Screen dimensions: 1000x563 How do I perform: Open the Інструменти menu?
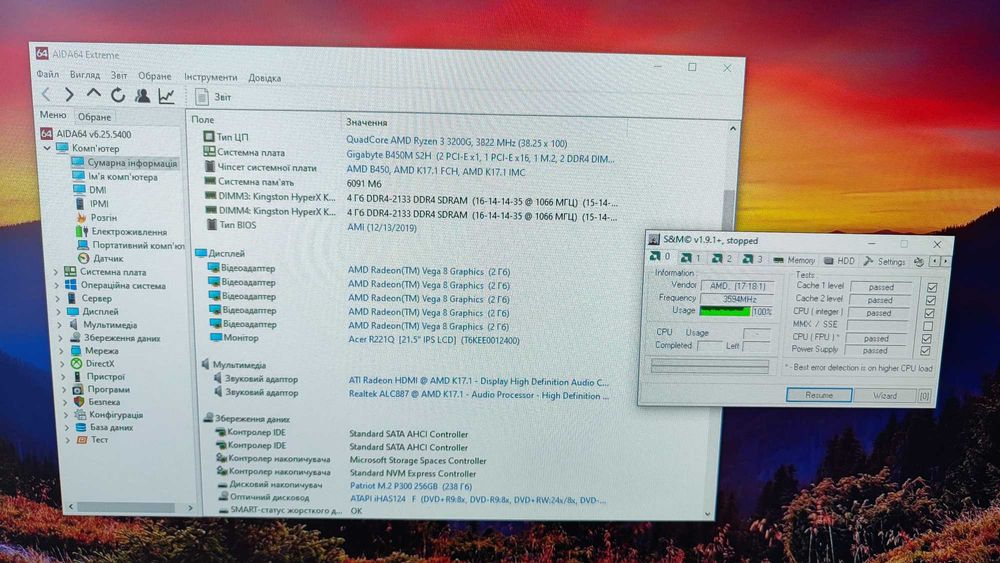[x=210, y=77]
